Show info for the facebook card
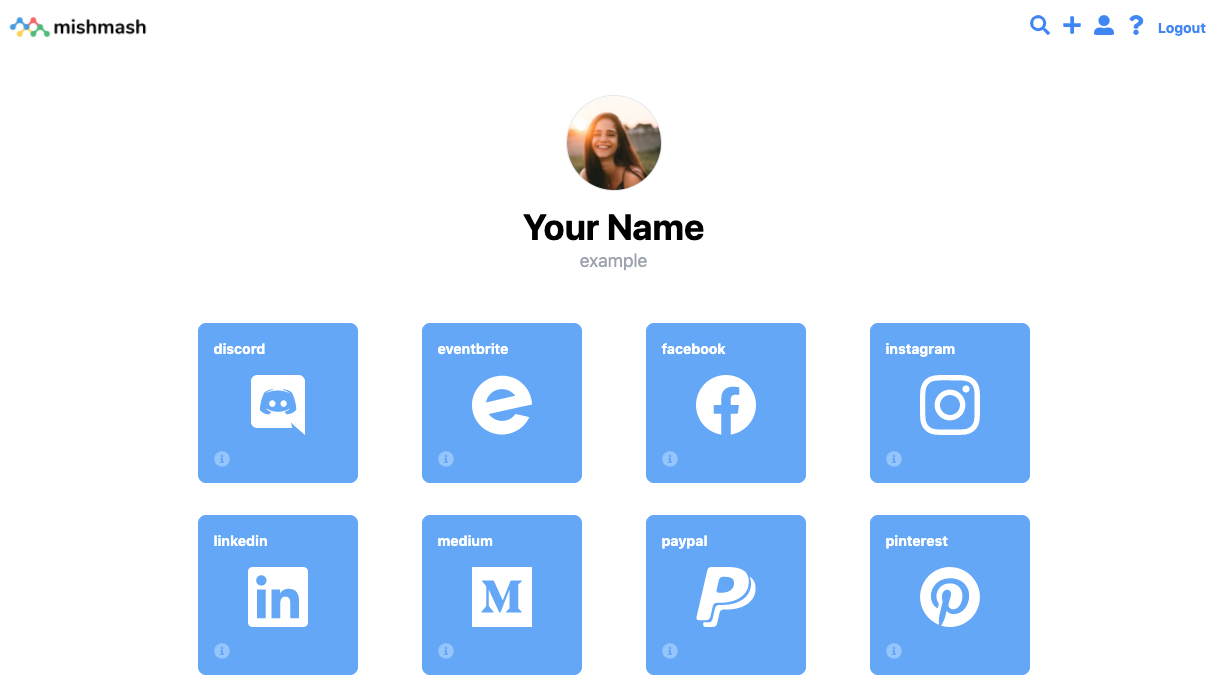The image size is (1229, 698). 670,459
